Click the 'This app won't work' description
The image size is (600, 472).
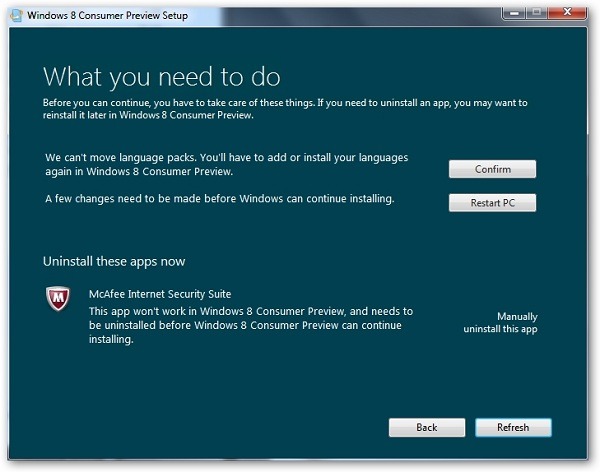pos(251,325)
